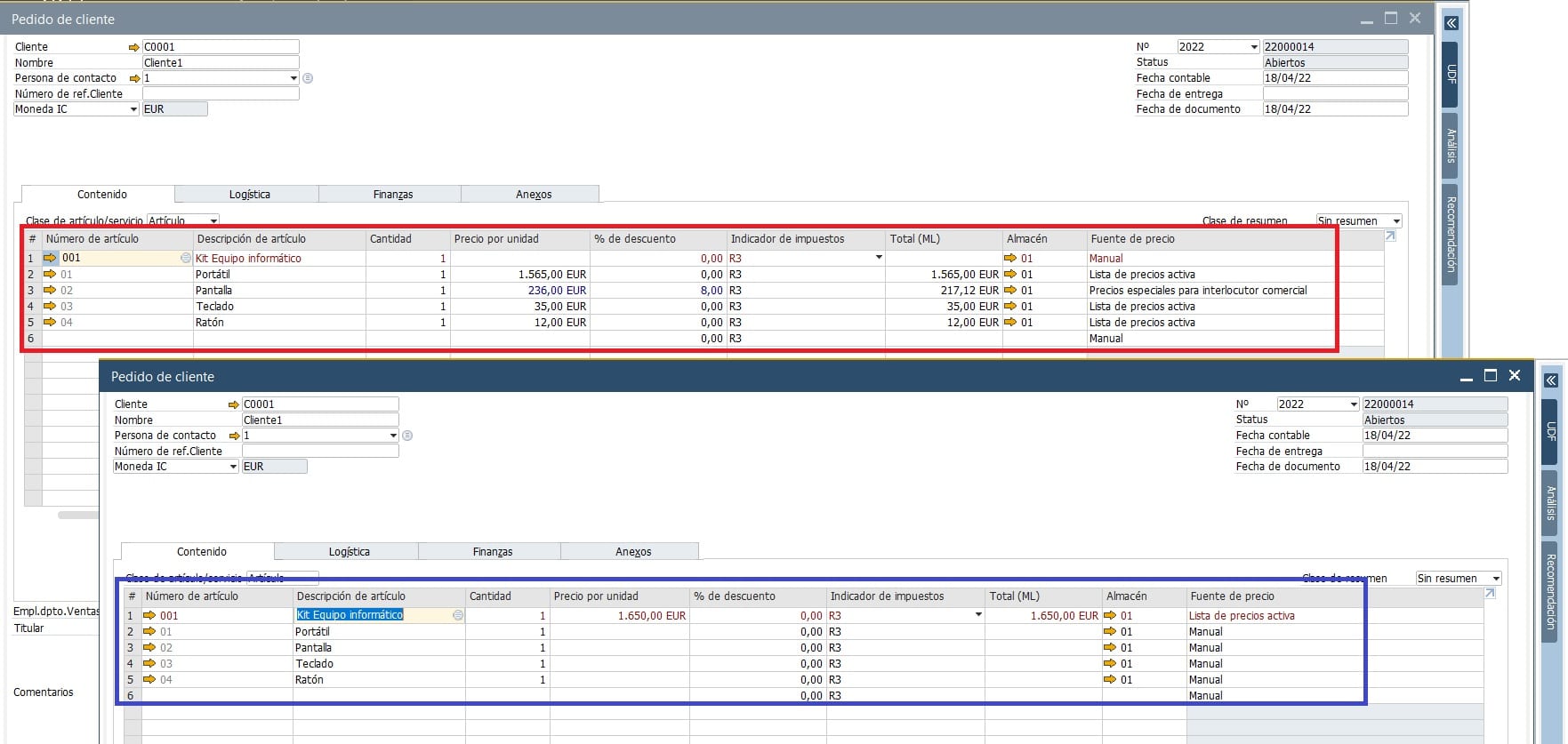1568x744 pixels.
Task: Open Nº series 2022 dropdown in front window
Action: 1354,404
